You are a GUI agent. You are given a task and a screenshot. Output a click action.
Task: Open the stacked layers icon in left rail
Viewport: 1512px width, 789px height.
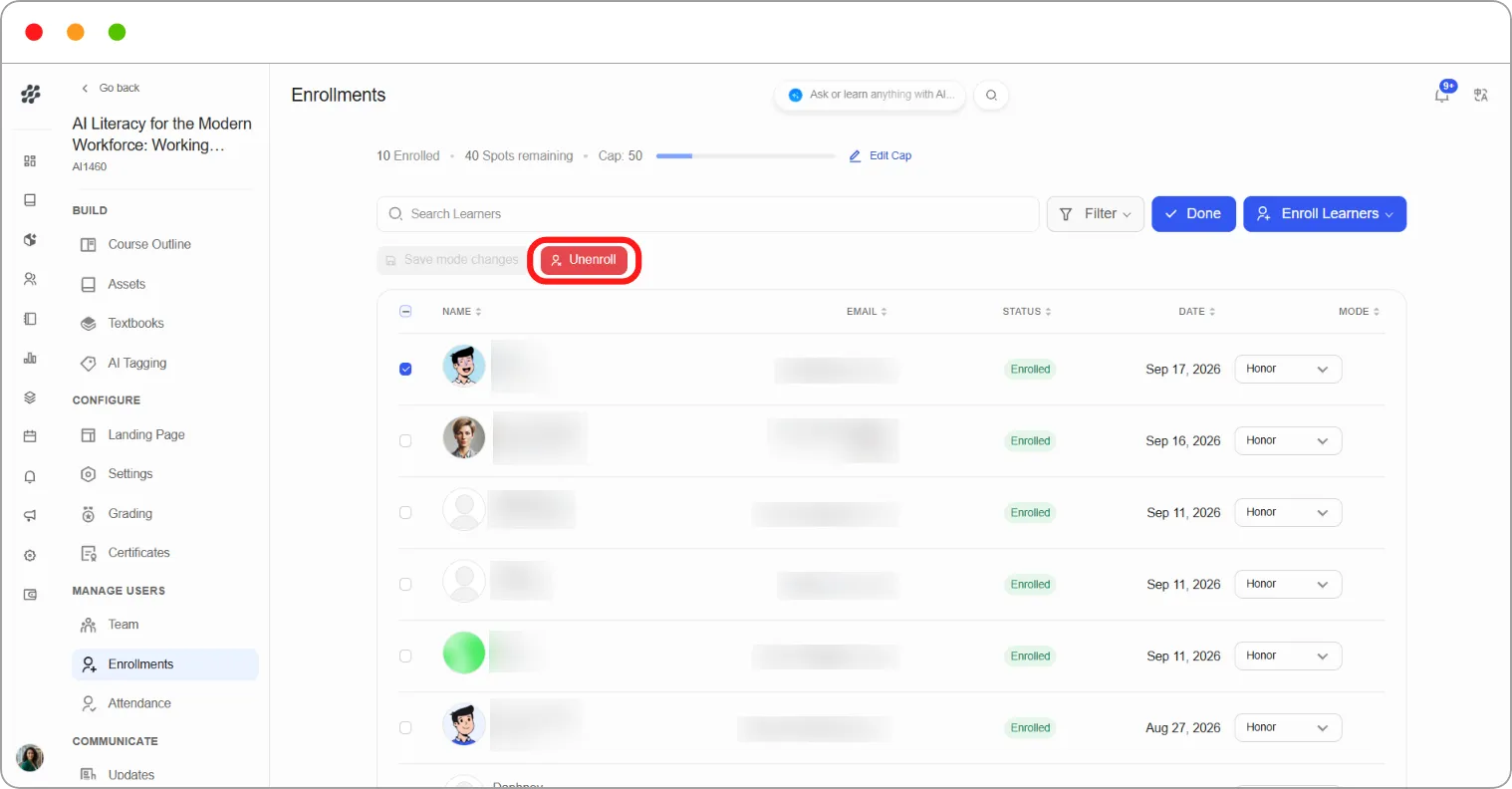pyautogui.click(x=30, y=397)
